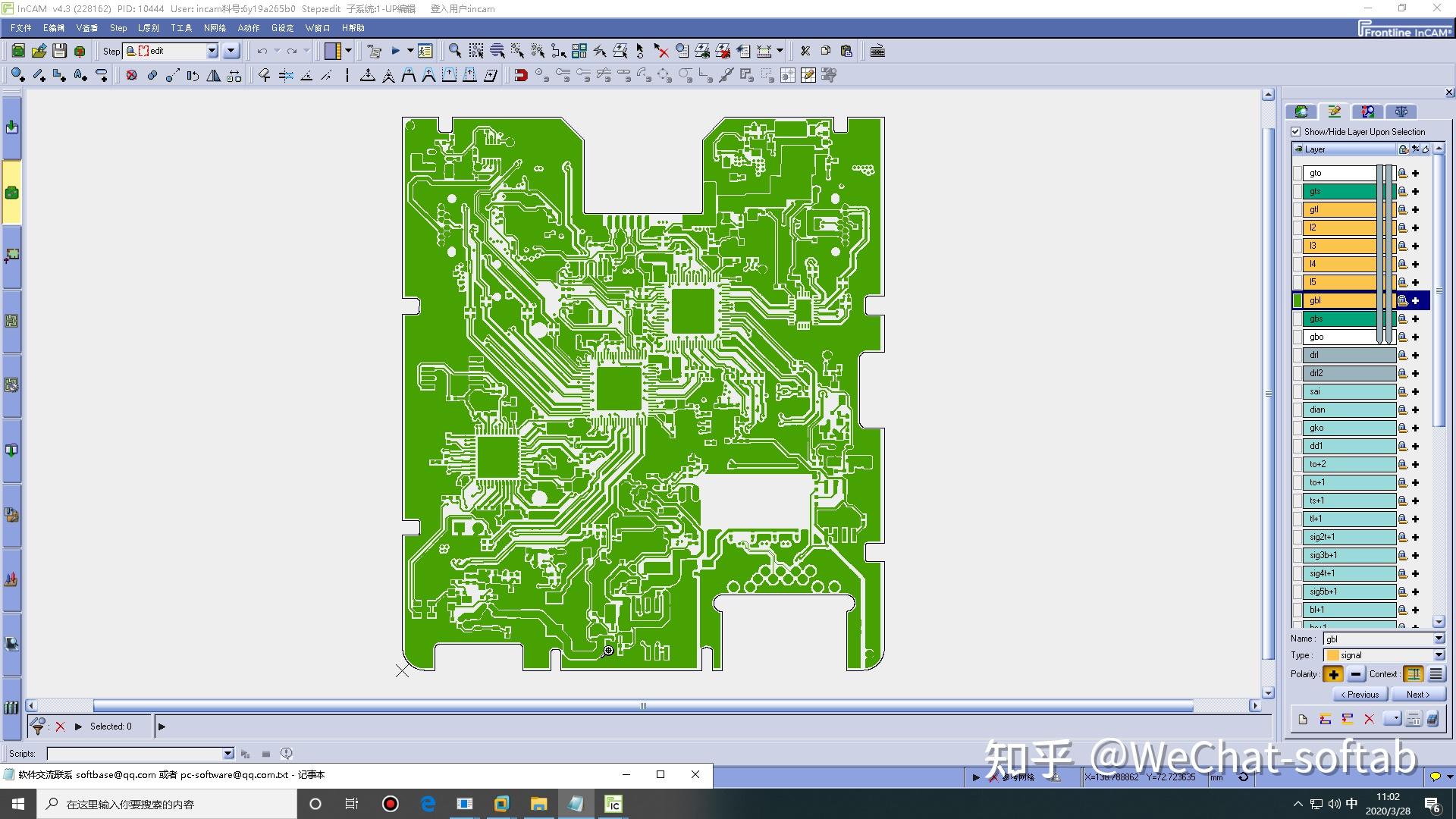
Task: Expand the arrow beside Selected: 0
Action: [x=78, y=726]
